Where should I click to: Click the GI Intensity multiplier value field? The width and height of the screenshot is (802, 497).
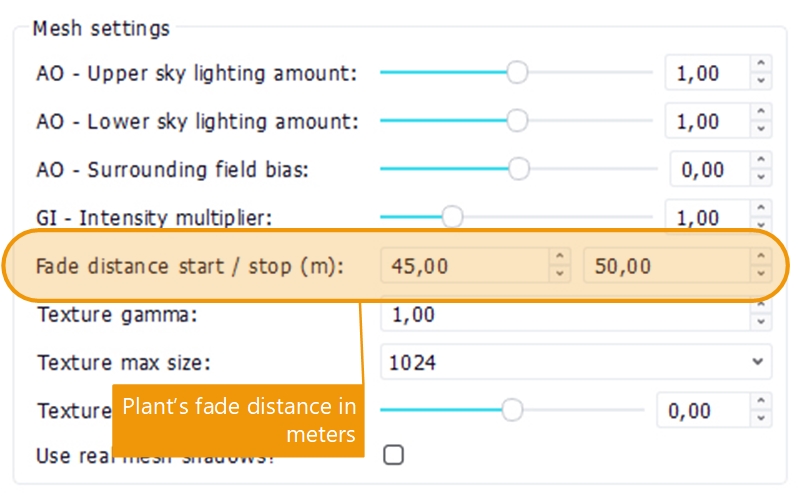(706, 217)
